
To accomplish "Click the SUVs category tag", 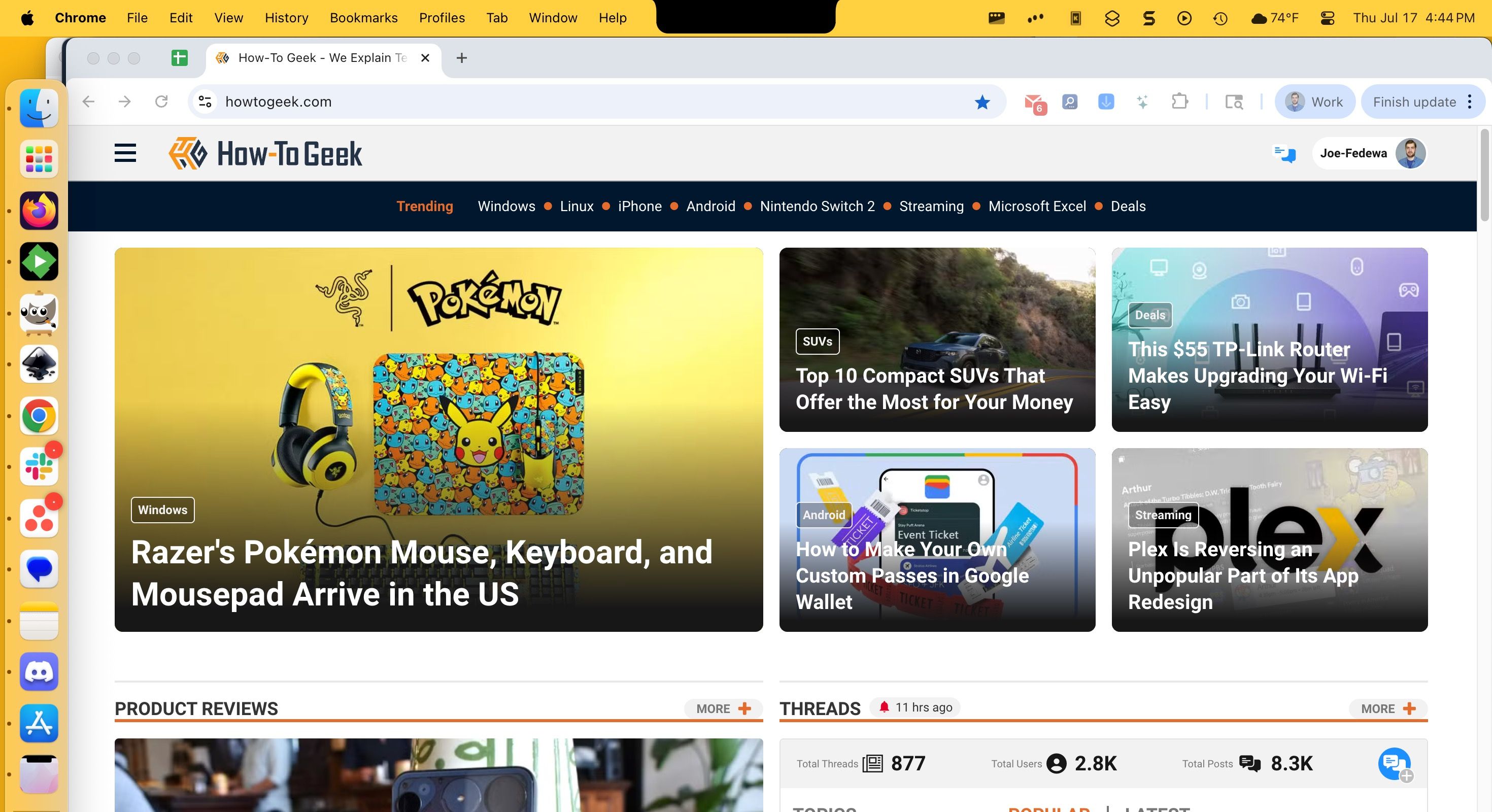I will pos(817,341).
